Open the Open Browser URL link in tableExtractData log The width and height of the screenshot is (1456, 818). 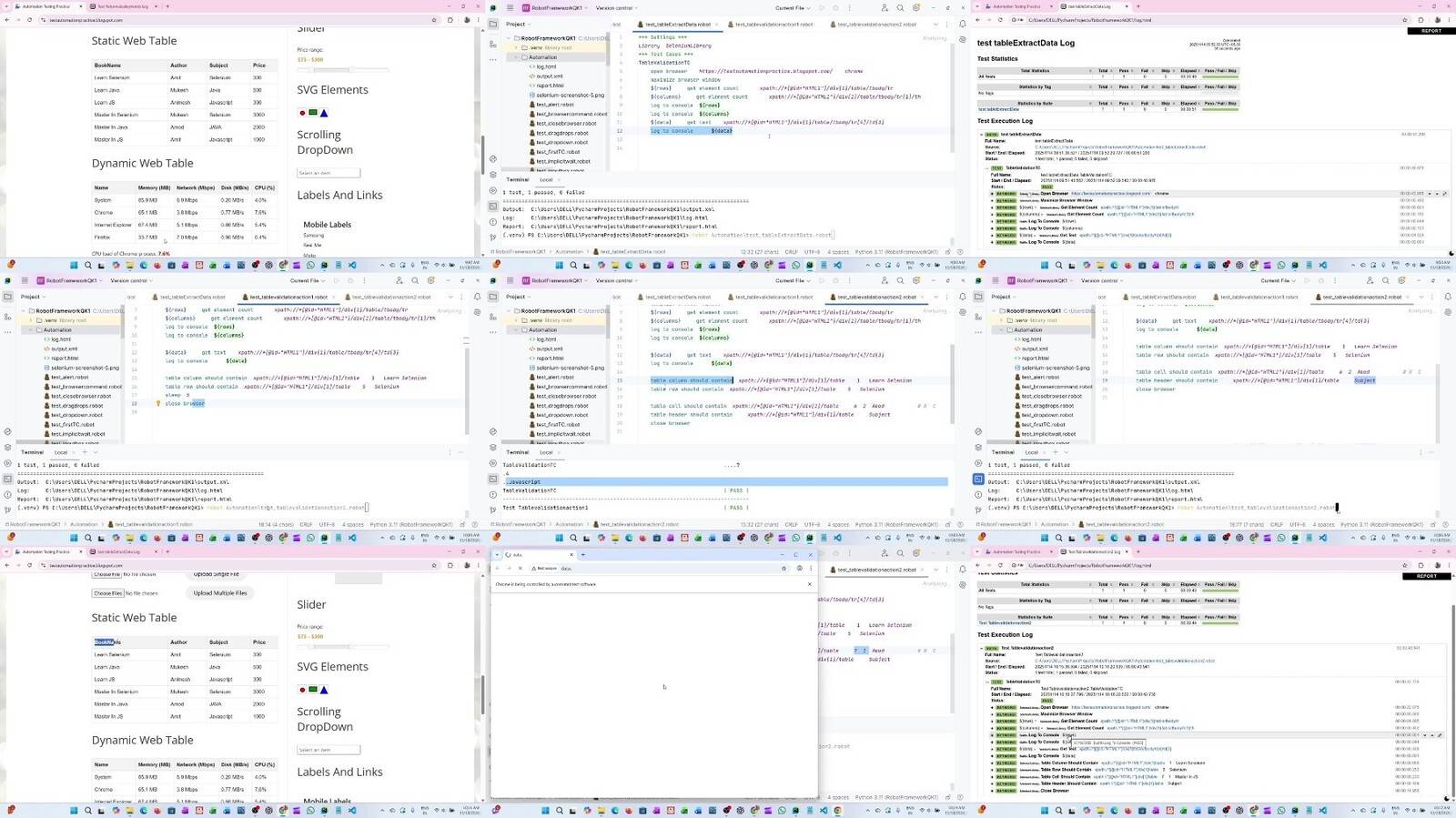1110,193
